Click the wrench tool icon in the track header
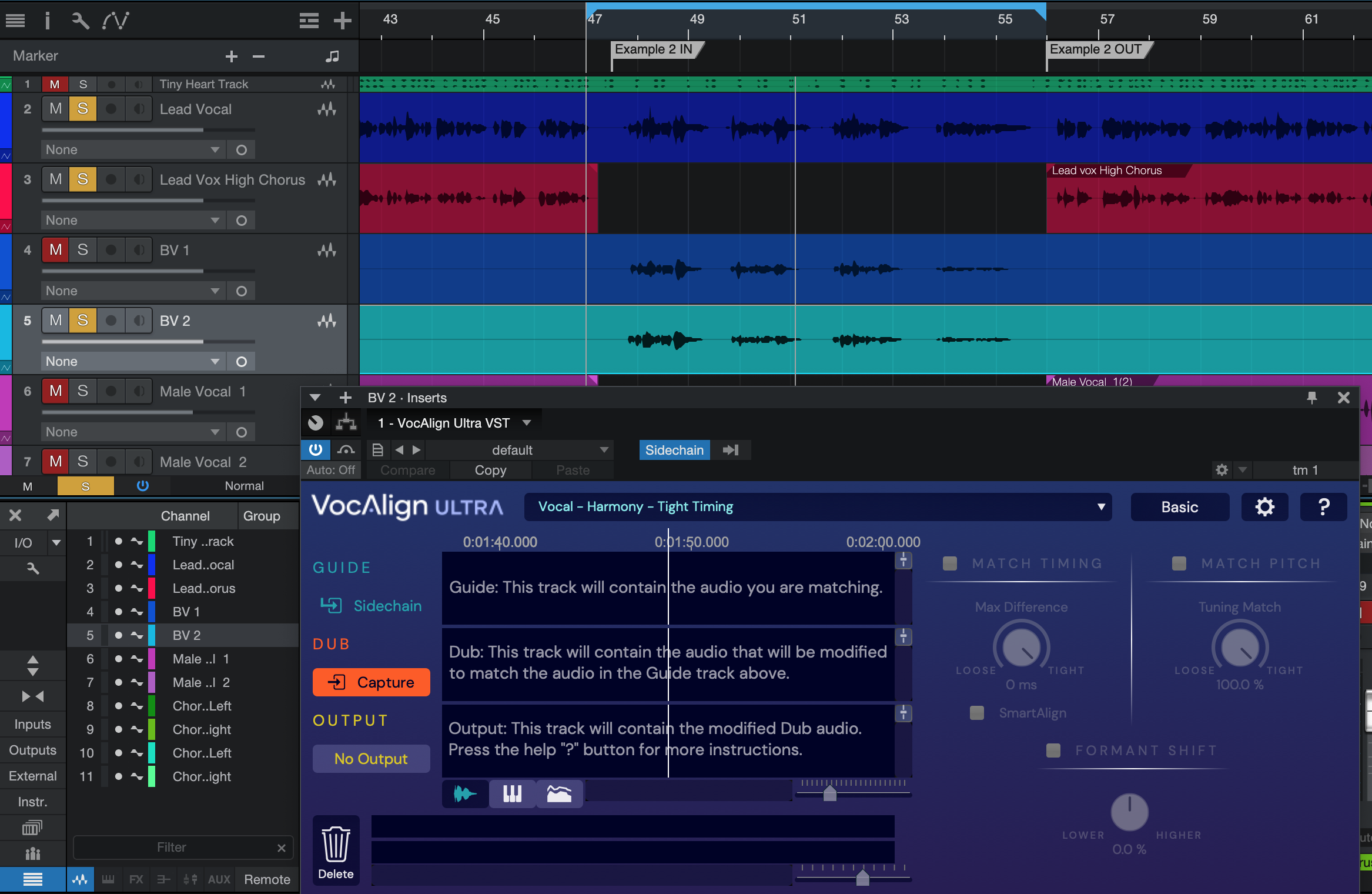 pyautogui.click(x=80, y=21)
